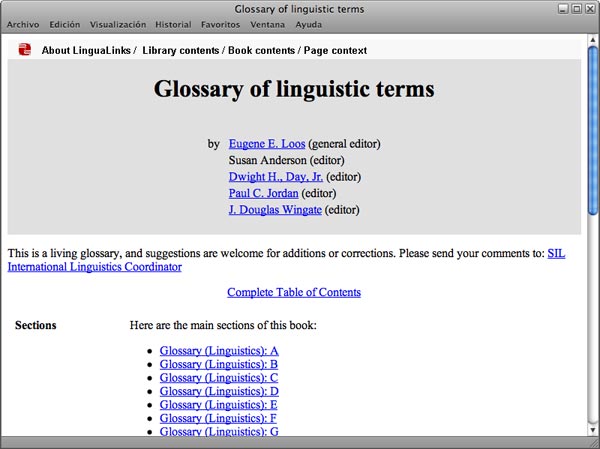
Task: Click the bold 'Sections' label
Action: [36, 325]
